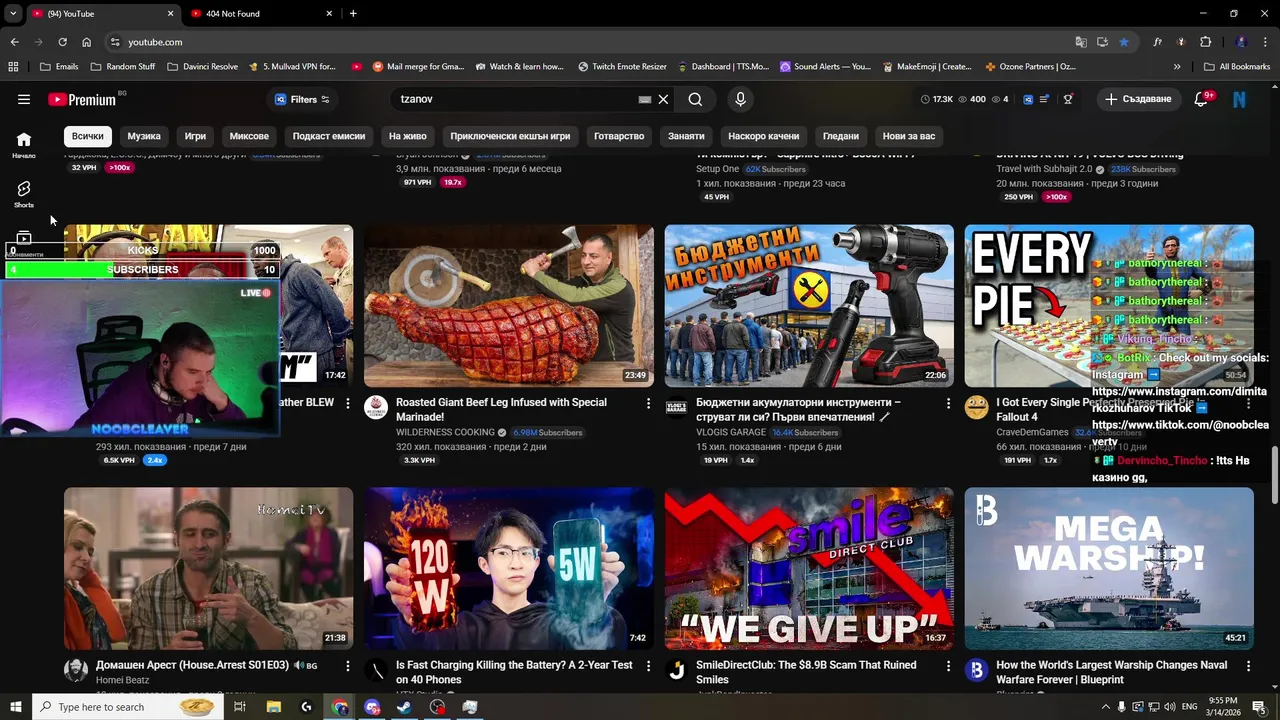1280x720 pixels.
Task: Open the Roasted Giant Beef Leg thumbnail
Action: point(509,306)
